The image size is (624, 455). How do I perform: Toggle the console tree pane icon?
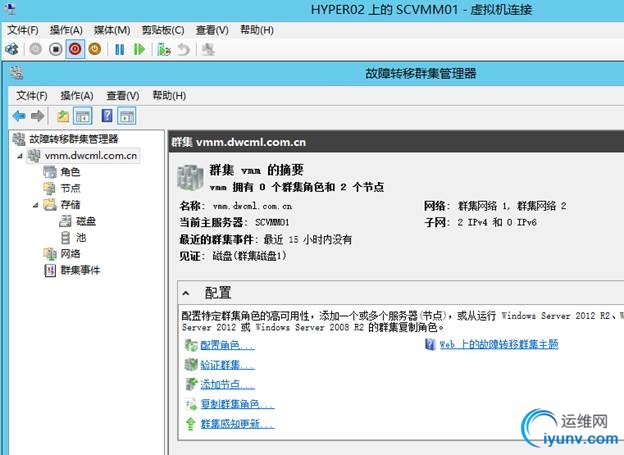pos(83,116)
